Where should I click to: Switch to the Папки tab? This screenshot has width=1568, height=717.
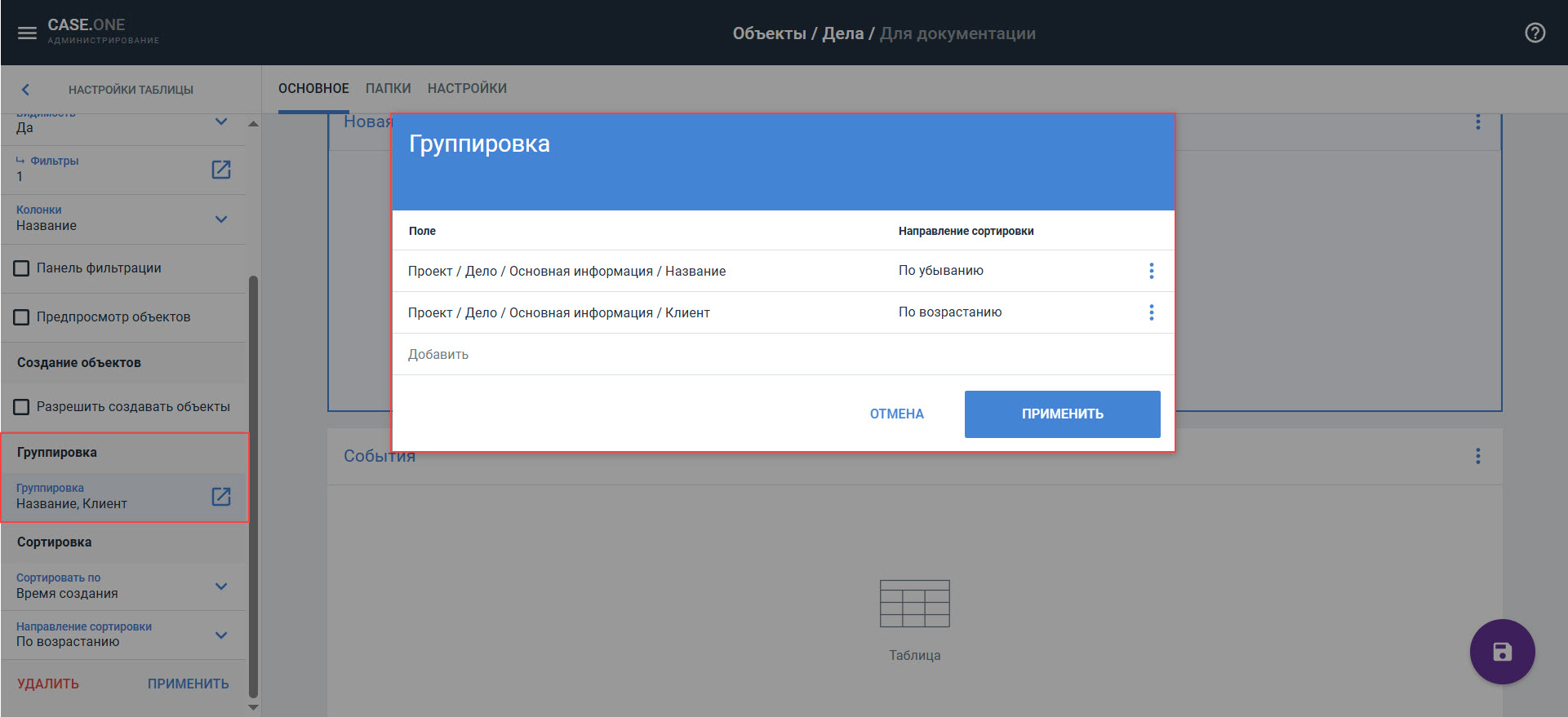[x=388, y=88]
